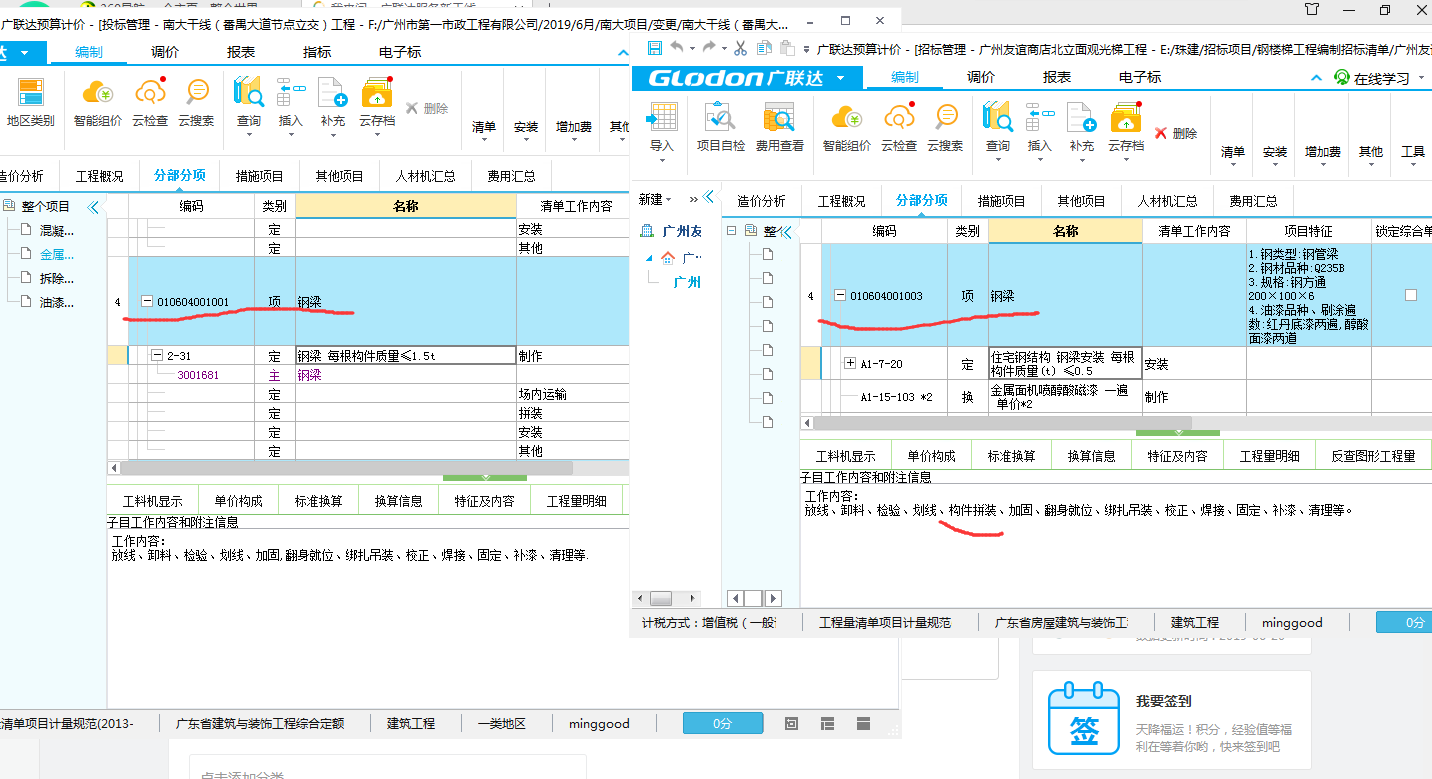This screenshot has width=1432, height=779.
Task: Open 项目自检 in the right Glodon window
Action: point(720,127)
